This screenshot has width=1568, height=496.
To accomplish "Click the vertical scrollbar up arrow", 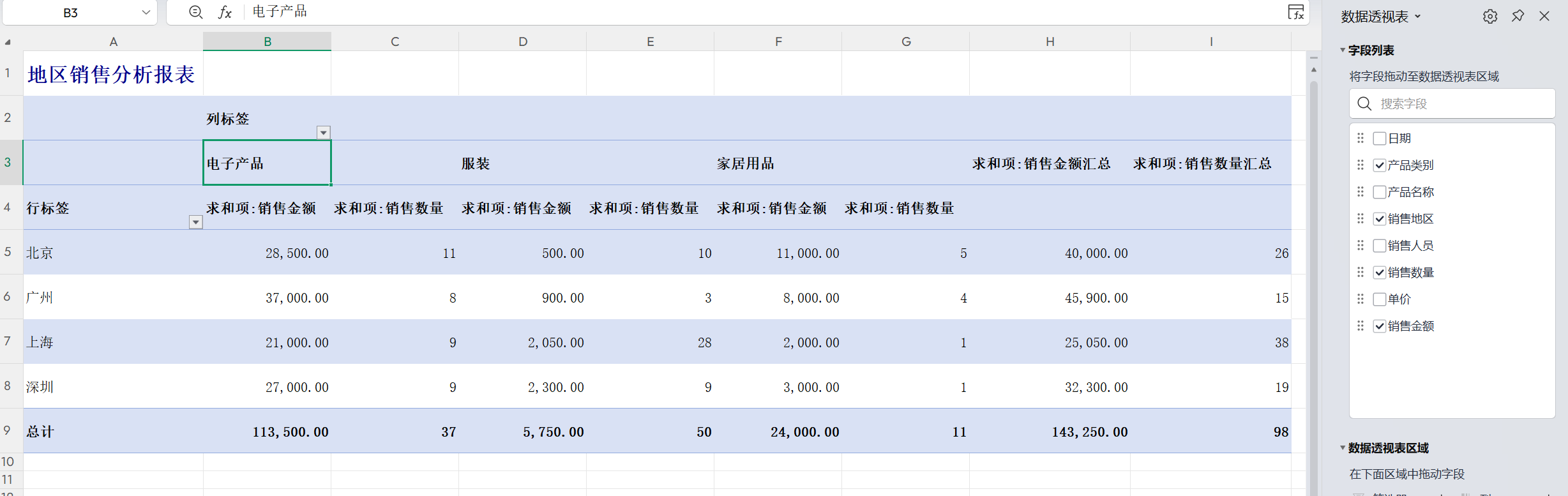I will [1314, 69].
